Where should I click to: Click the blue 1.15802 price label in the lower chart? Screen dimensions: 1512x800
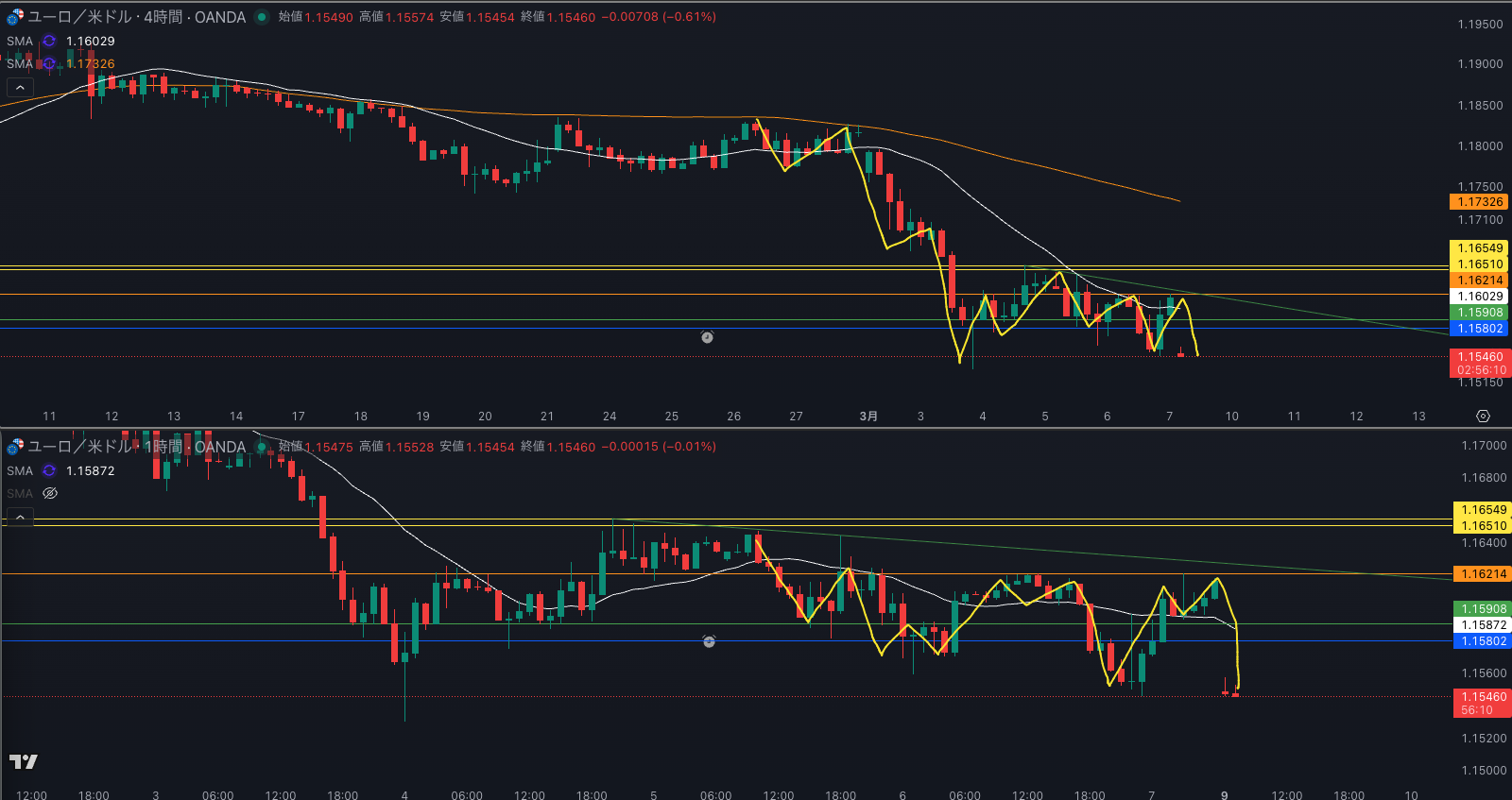click(x=1482, y=641)
